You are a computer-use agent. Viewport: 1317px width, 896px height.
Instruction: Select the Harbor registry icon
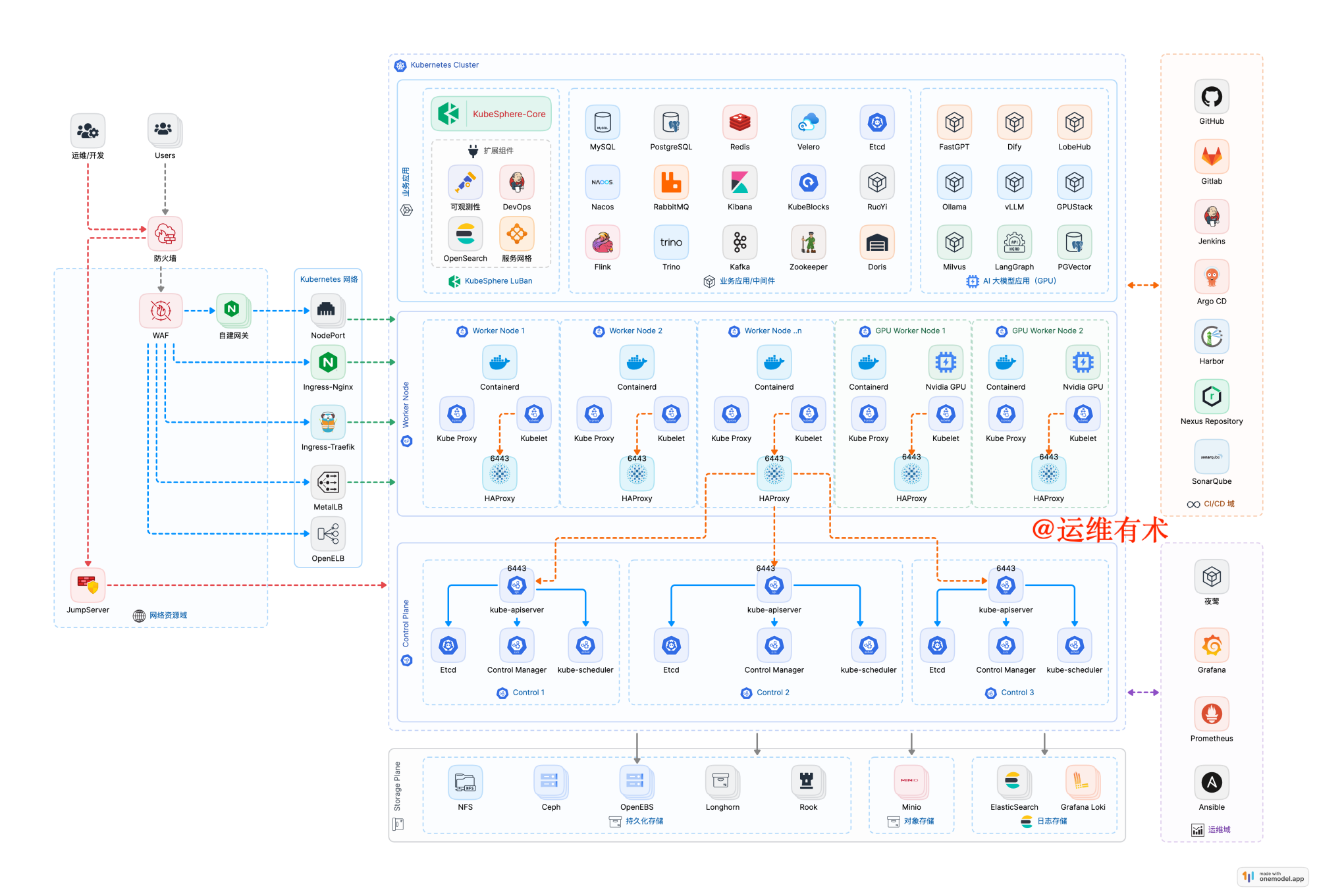tap(1211, 336)
